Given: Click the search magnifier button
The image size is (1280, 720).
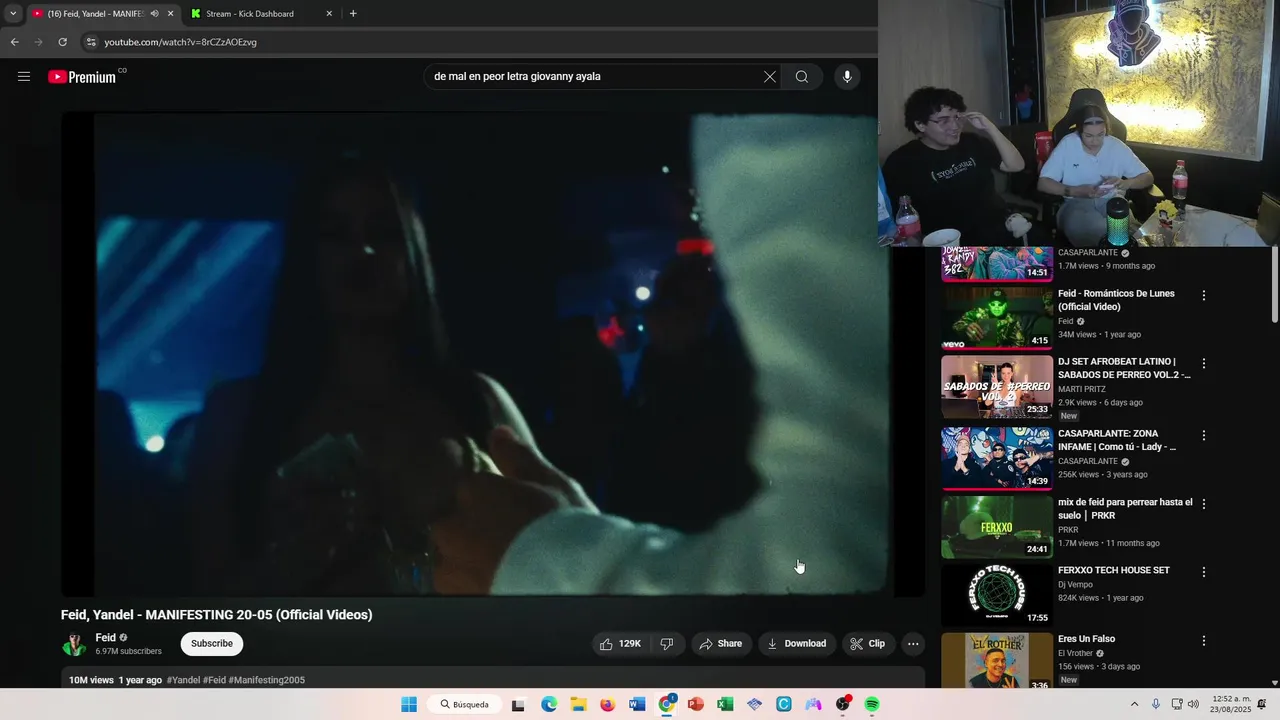Looking at the screenshot, I should pos(801,76).
